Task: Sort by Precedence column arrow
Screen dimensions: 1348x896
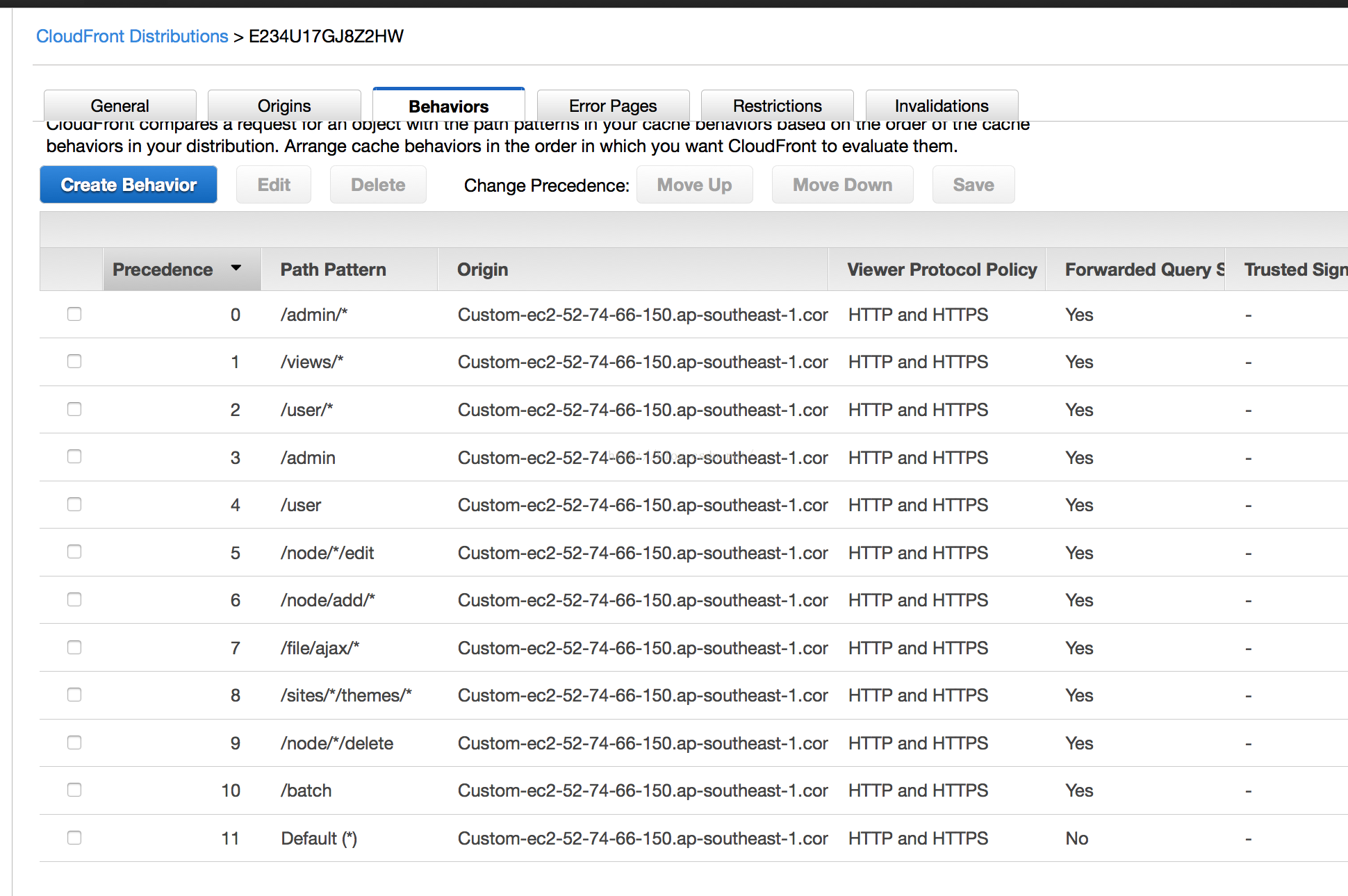Action: point(236,268)
